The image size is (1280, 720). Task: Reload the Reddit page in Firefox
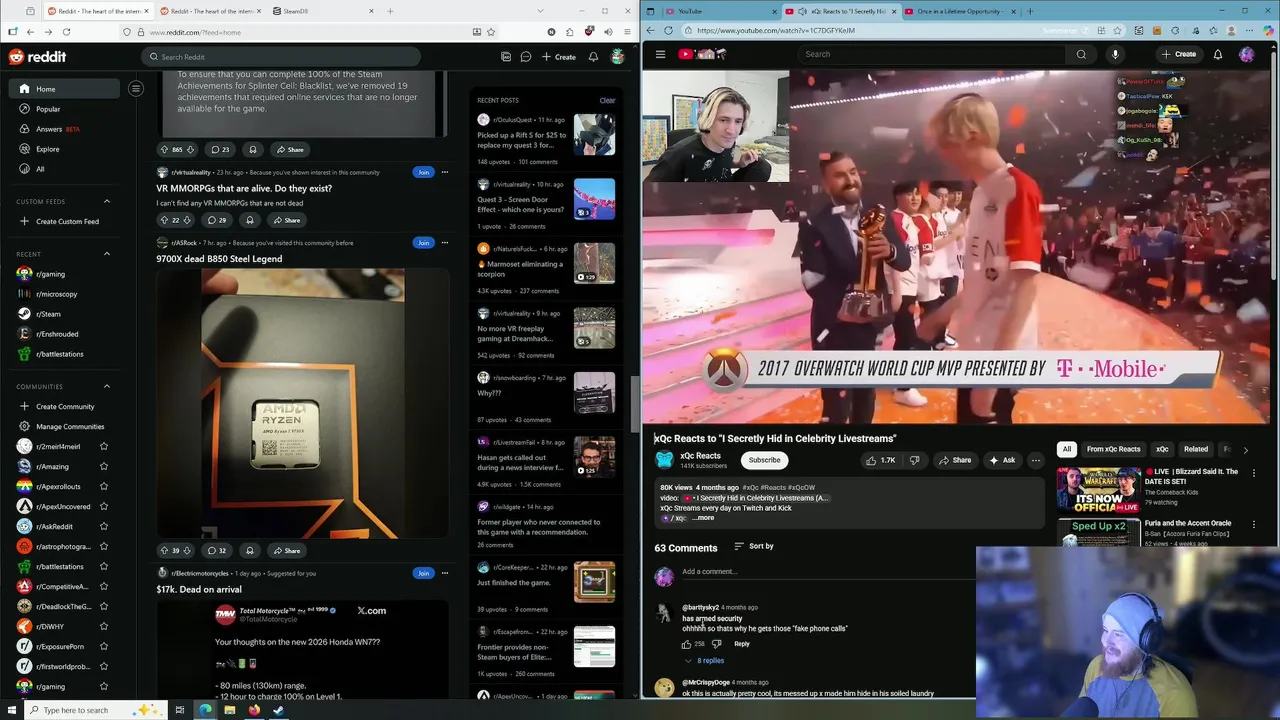pyautogui.click(x=66, y=32)
